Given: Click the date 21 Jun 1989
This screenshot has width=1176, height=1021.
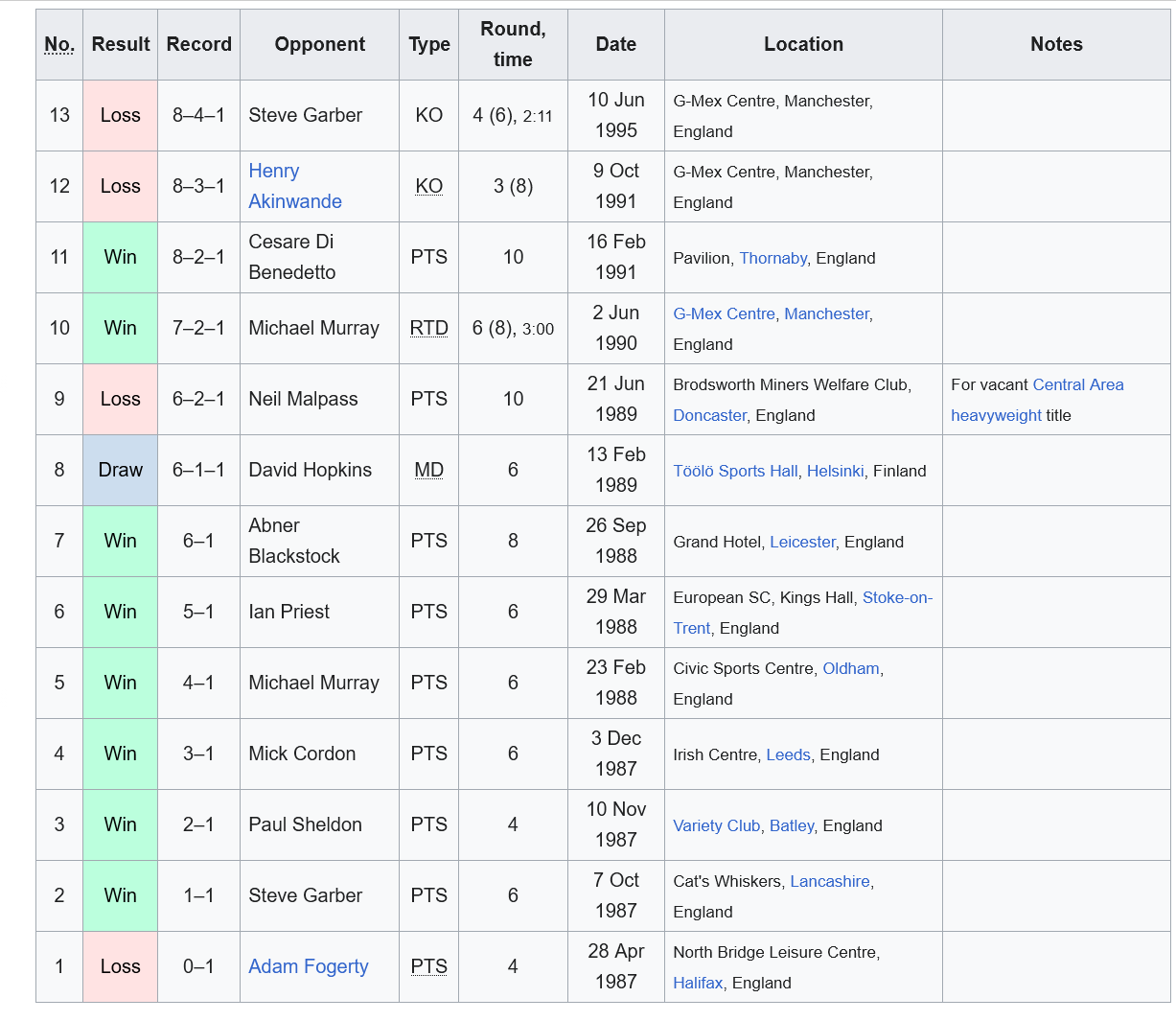Looking at the screenshot, I should (616, 399).
